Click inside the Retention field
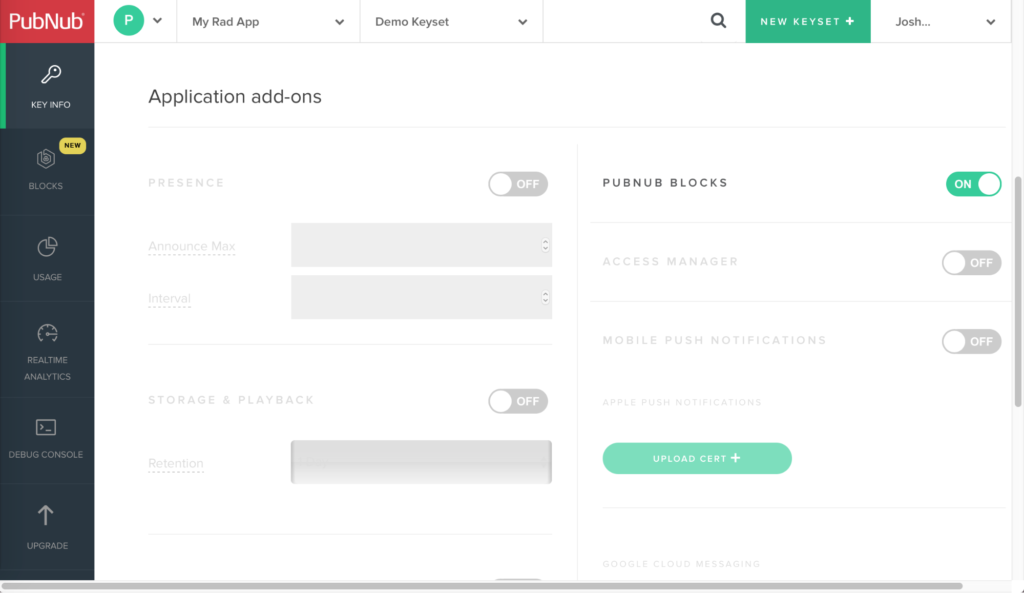Screen dimensions: 1024x593 (x=420, y=462)
